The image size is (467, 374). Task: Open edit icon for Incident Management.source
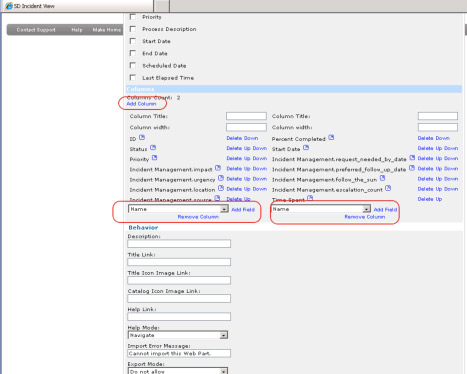pos(217,198)
